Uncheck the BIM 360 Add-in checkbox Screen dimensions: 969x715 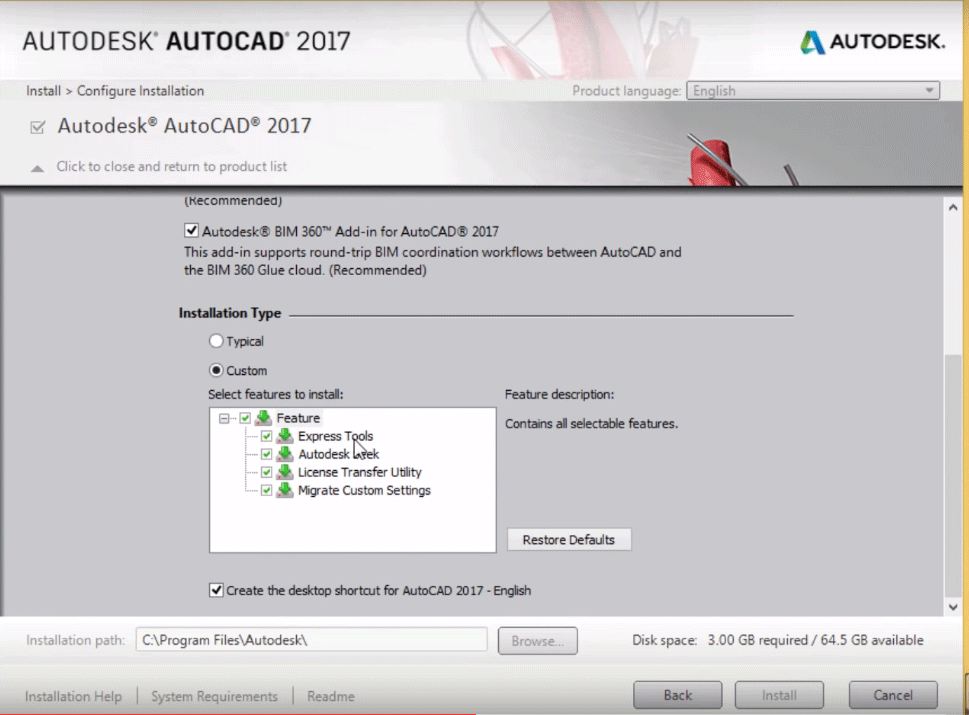click(x=192, y=231)
